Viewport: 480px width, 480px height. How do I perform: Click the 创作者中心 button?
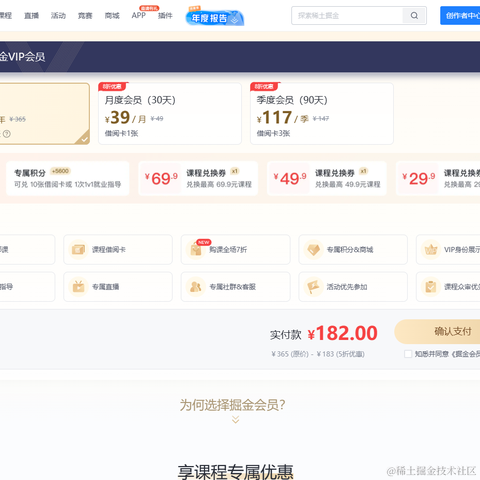coord(460,15)
